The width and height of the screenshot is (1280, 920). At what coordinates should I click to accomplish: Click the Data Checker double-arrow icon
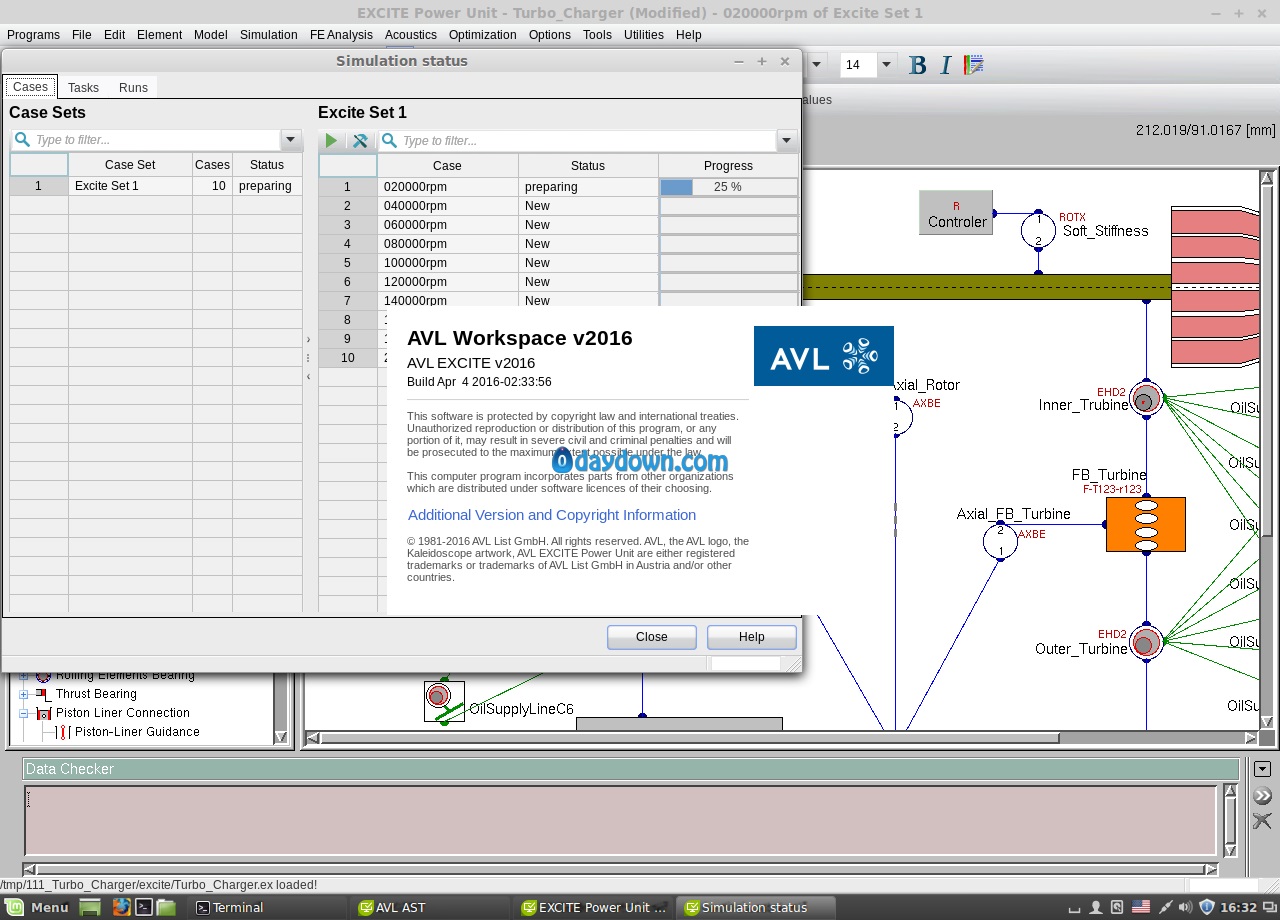point(1262,796)
